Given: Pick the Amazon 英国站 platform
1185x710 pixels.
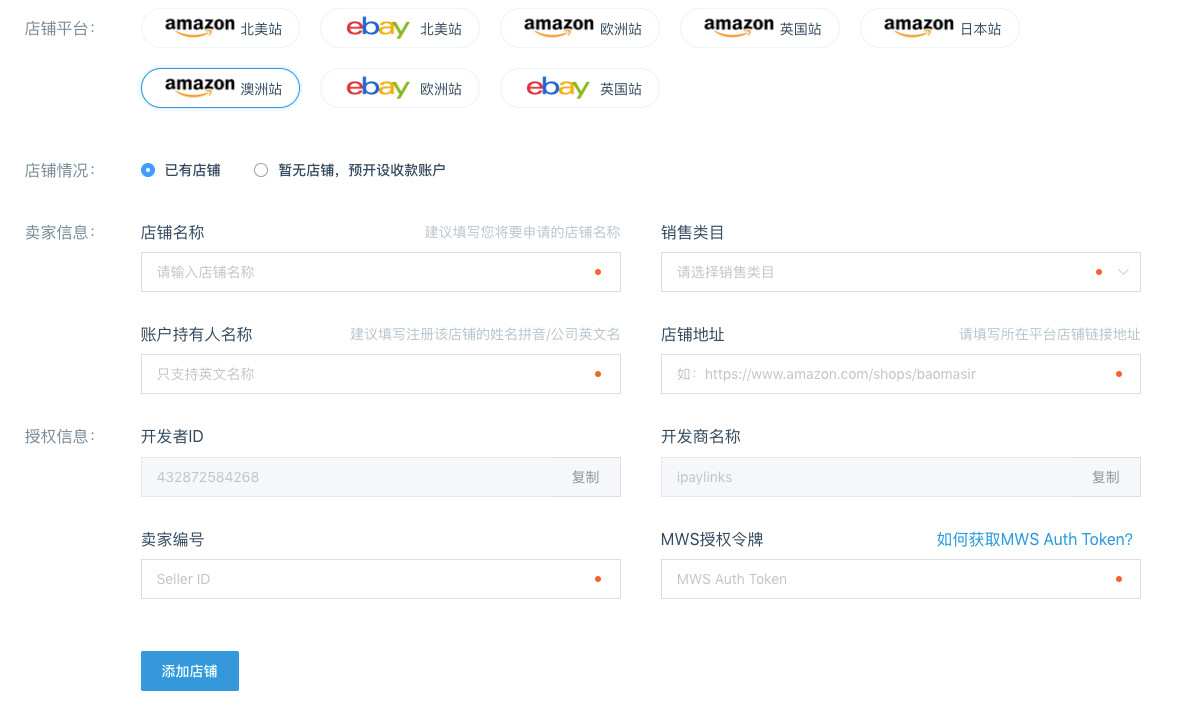Looking at the screenshot, I should click(x=760, y=28).
